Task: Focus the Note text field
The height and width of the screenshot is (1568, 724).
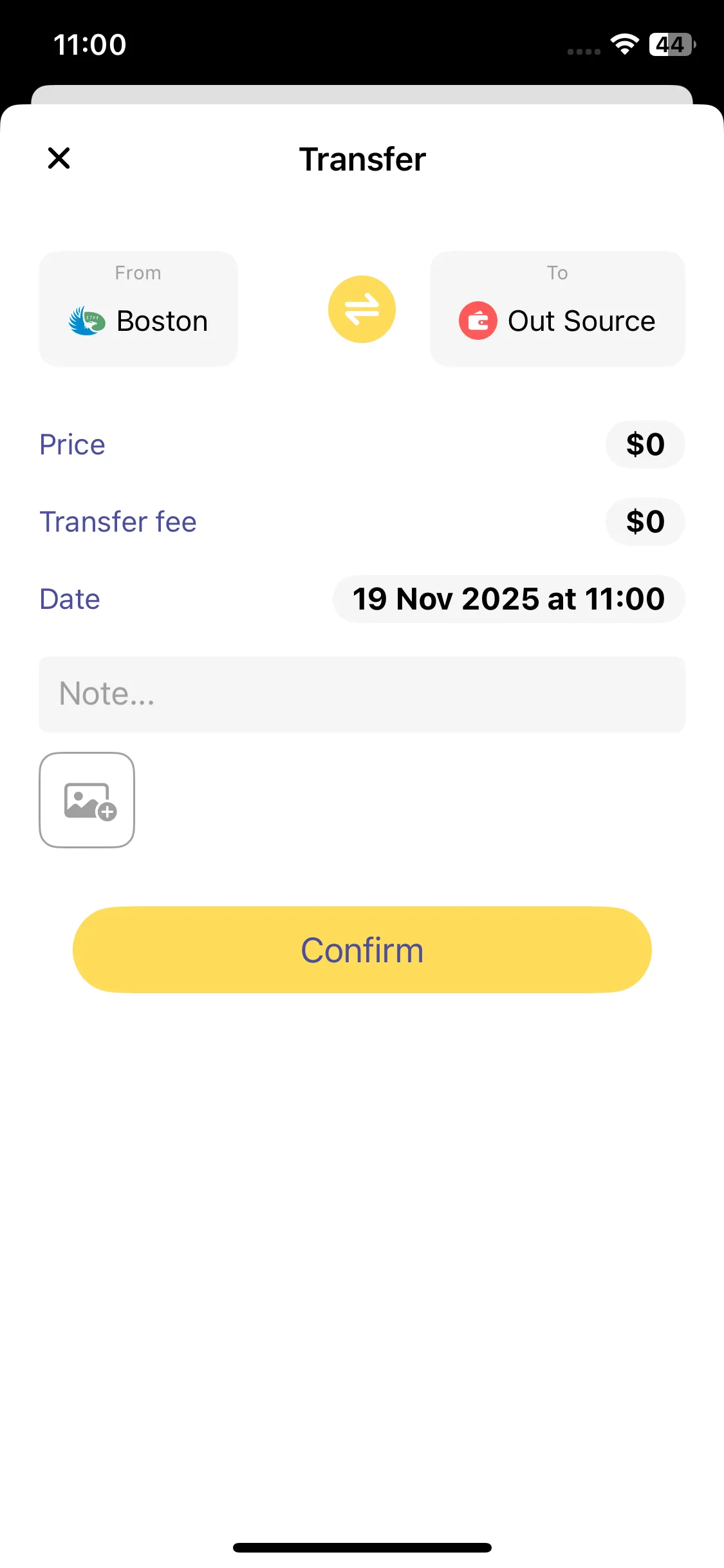Action: click(x=362, y=695)
